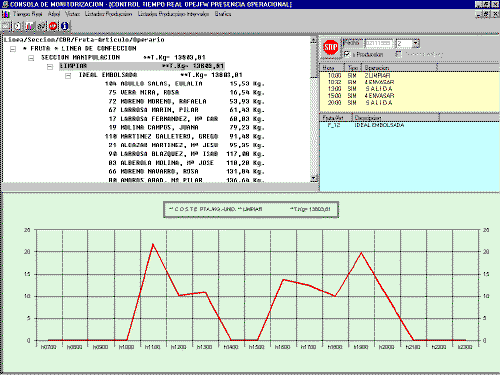Image resolution: width=500 pixels, height=375 pixels.
Task: Click the Operacion column header
Action: pyautogui.click(x=399, y=67)
